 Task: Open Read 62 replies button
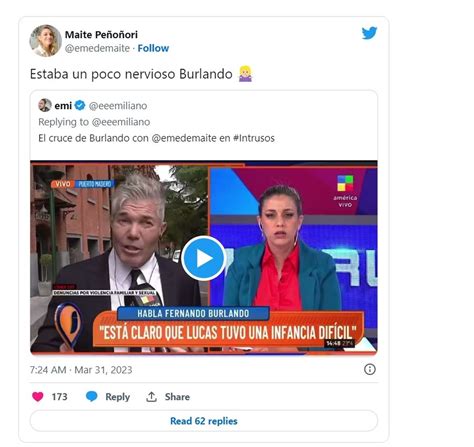[204, 421]
